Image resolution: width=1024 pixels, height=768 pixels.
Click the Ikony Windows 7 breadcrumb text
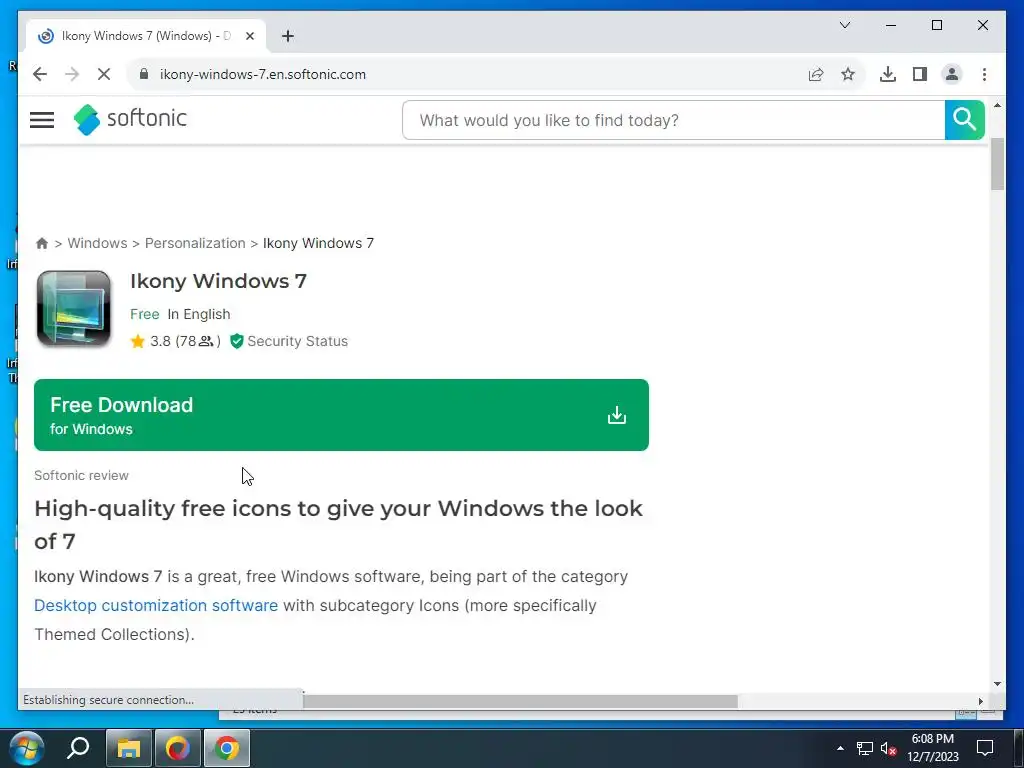[318, 243]
